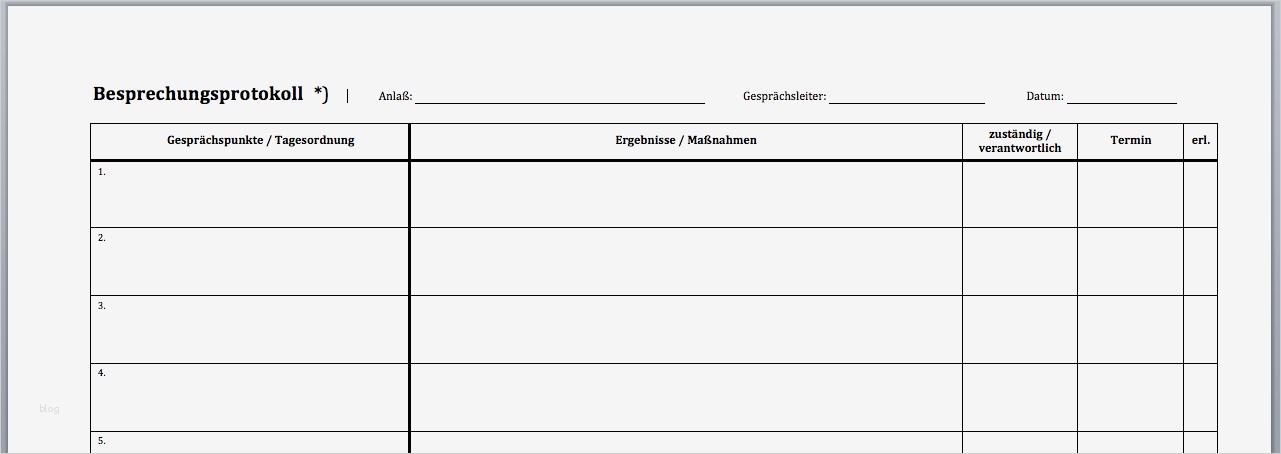The image size is (1281, 454).
Task: Place cursor in agenda item 1 cell
Action: point(250,194)
